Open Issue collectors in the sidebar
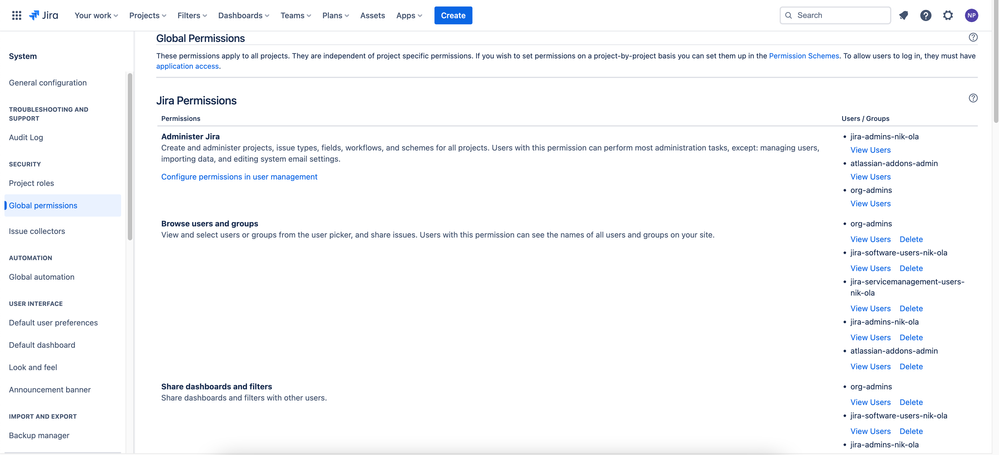999x455 pixels. 37,231
